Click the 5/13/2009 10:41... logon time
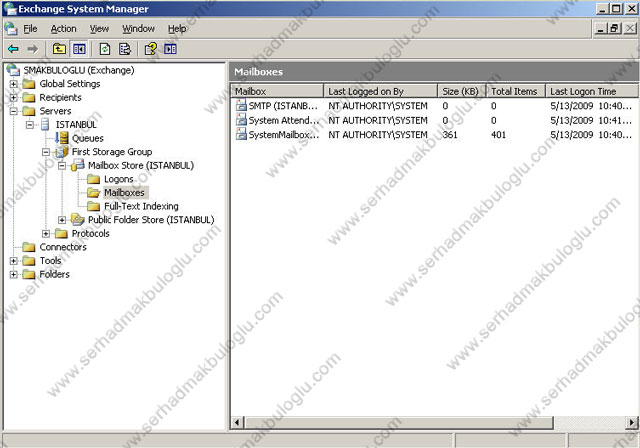The height and width of the screenshot is (448, 640). pyautogui.click(x=591, y=120)
